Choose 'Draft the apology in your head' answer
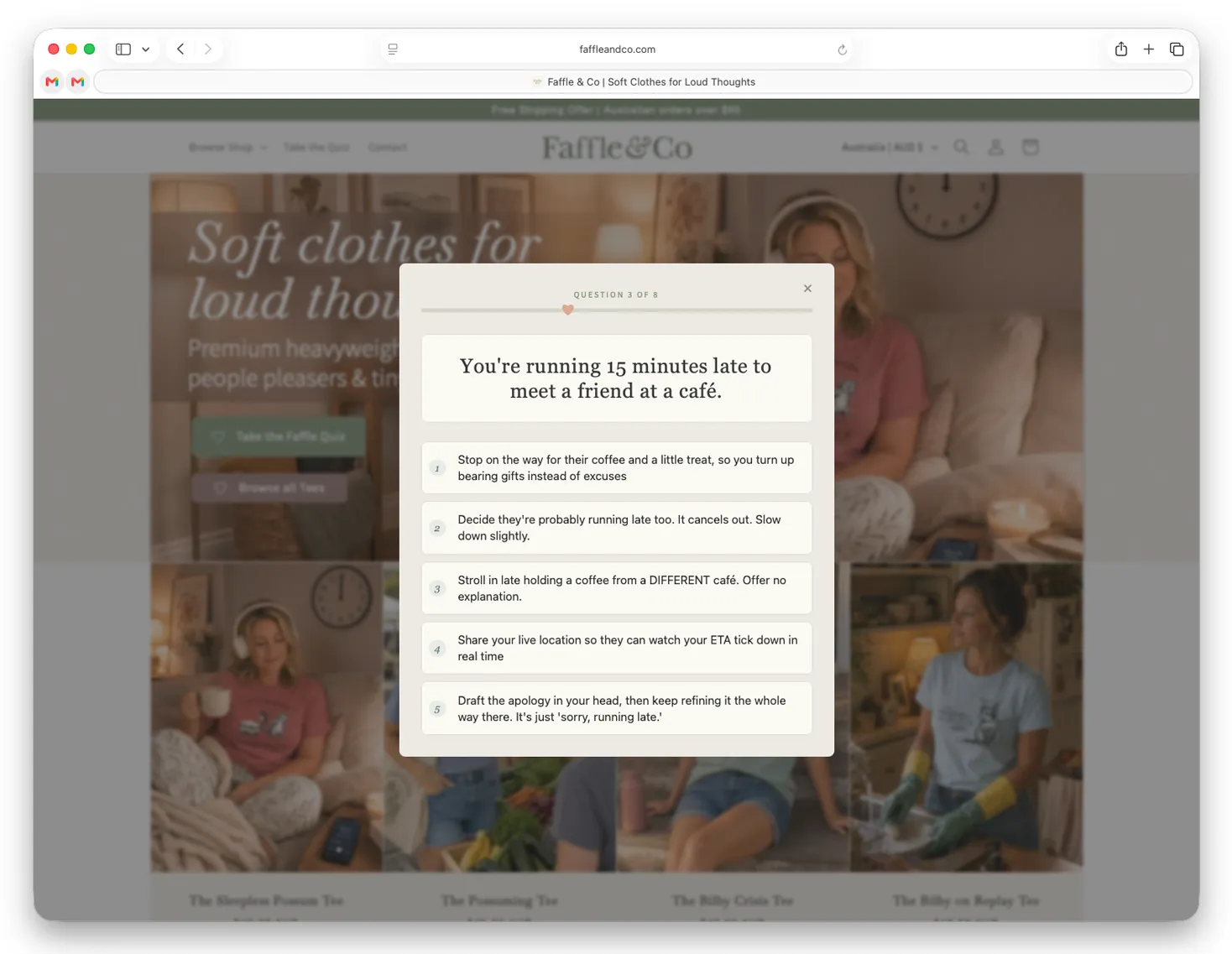Screen dimensions: 1232x954 pyautogui.click(x=616, y=708)
